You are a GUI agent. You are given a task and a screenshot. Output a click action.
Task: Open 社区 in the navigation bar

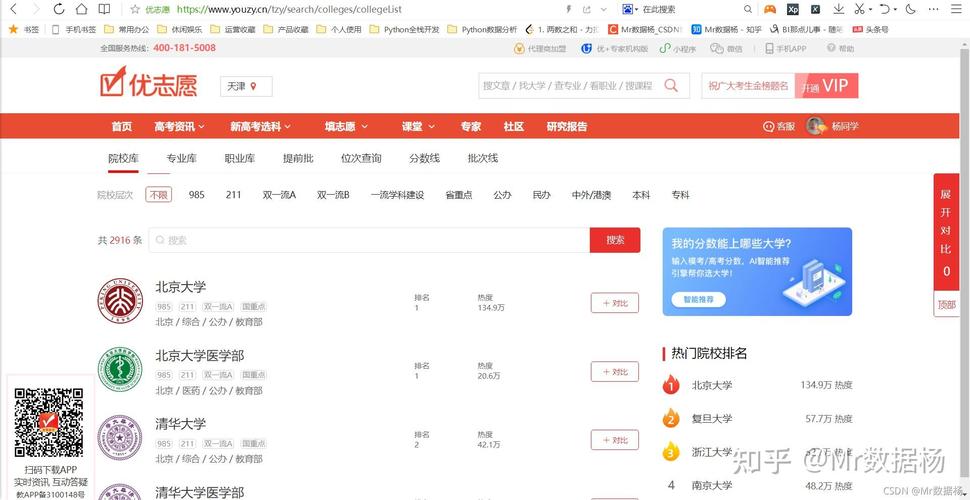click(513, 126)
